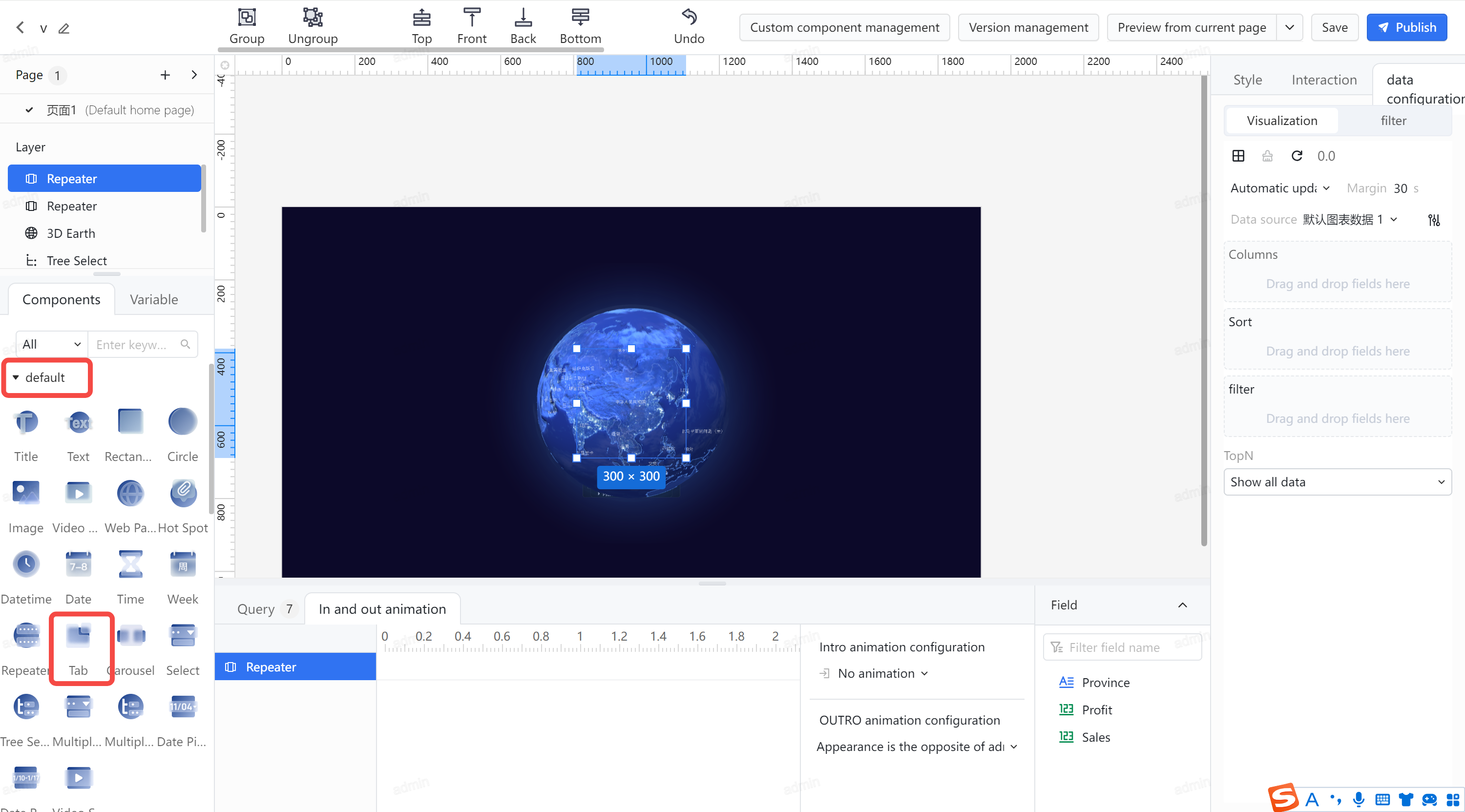Add the Title component
Screen dimensions: 1465x812
point(26,435)
